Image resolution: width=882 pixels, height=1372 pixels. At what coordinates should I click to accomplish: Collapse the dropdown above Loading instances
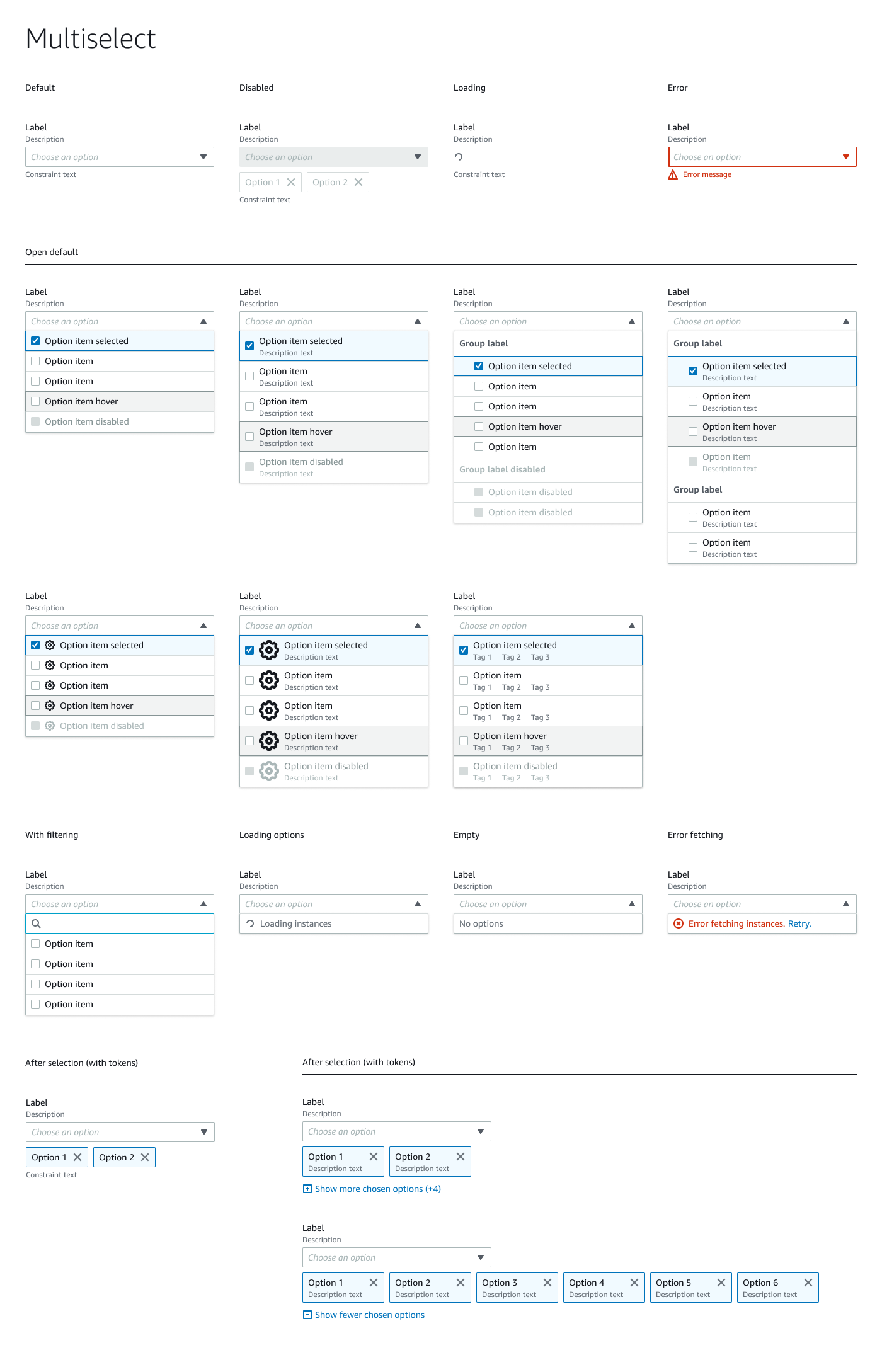tap(334, 904)
